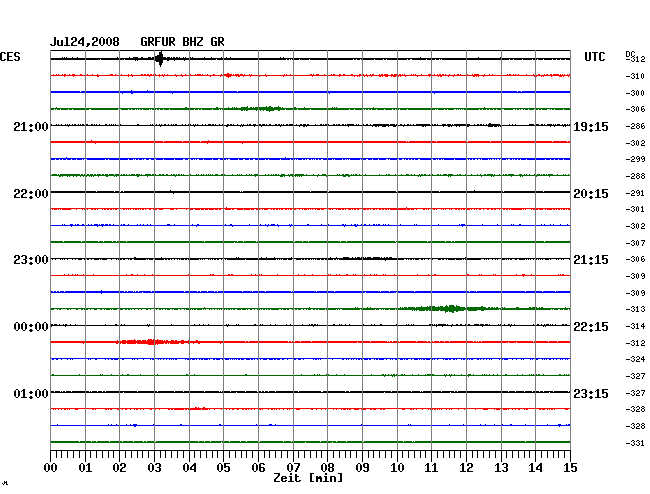Image resolution: width=650 pixels, height=494 pixels.
Task: Click the DC offset value -291
Action: [635, 193]
